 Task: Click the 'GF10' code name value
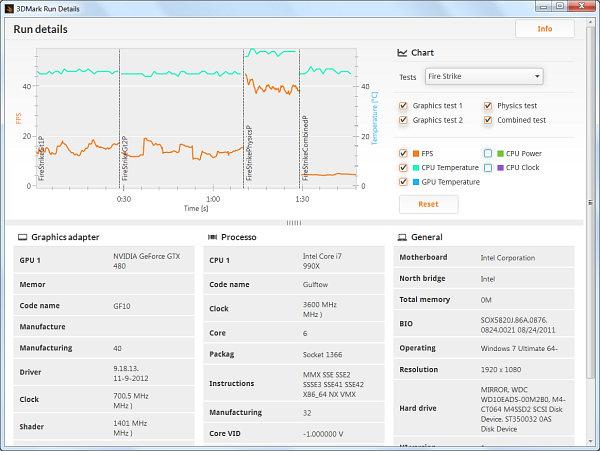point(122,306)
